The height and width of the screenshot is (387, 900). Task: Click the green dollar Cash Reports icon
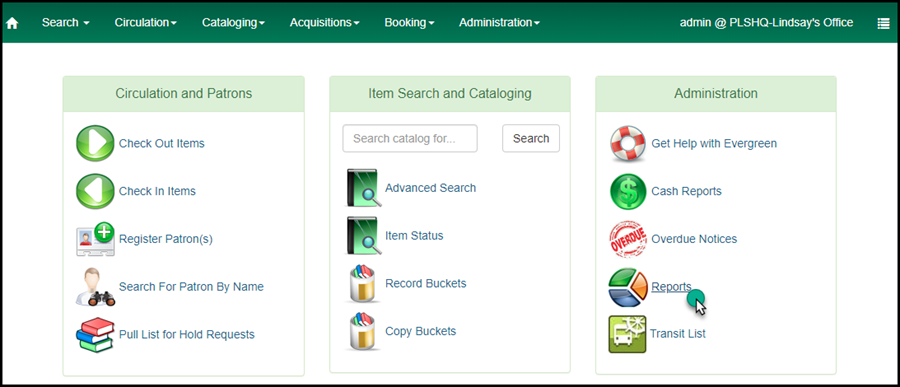pos(628,191)
